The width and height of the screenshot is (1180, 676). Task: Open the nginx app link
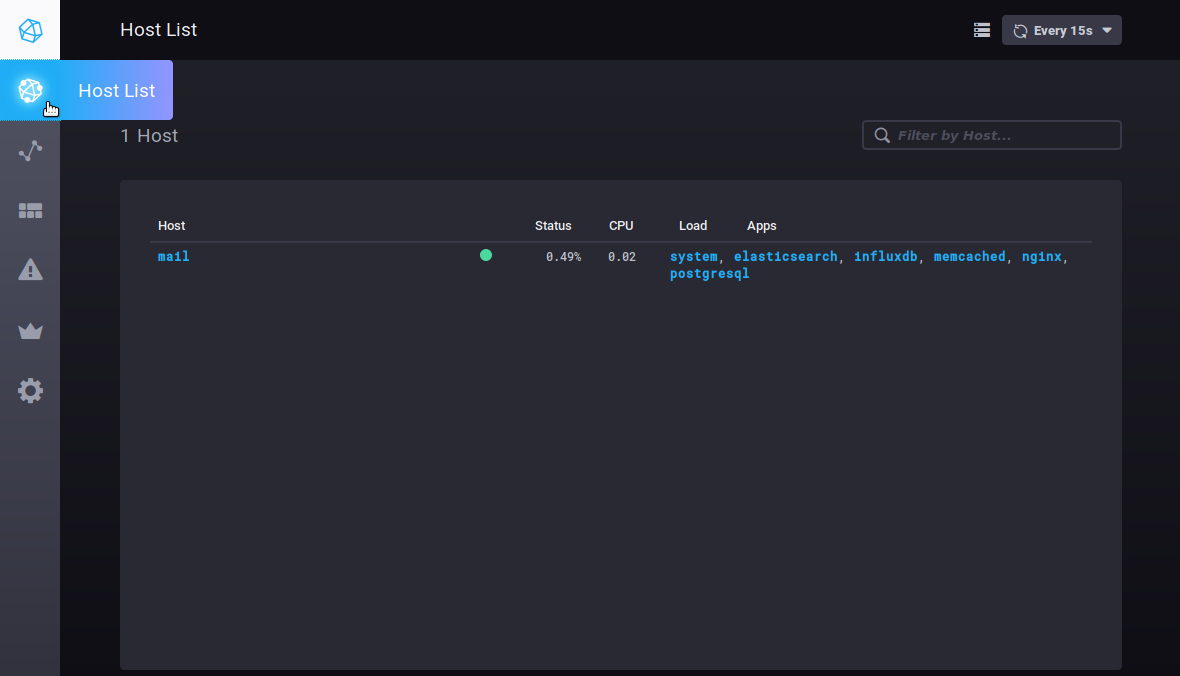coord(1041,257)
